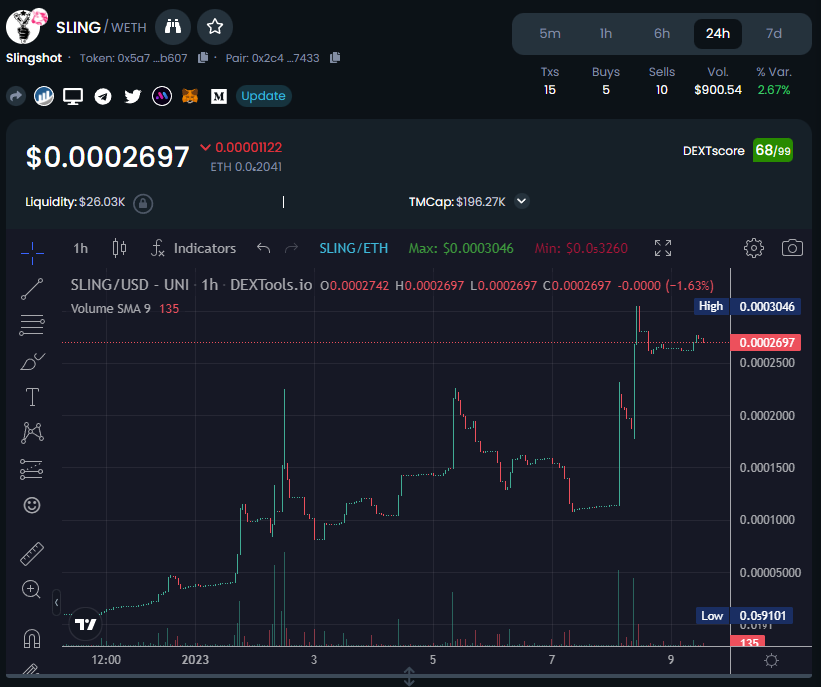Collapse the drawing toolbar arrow
This screenshot has width=821, height=687.
57,603
